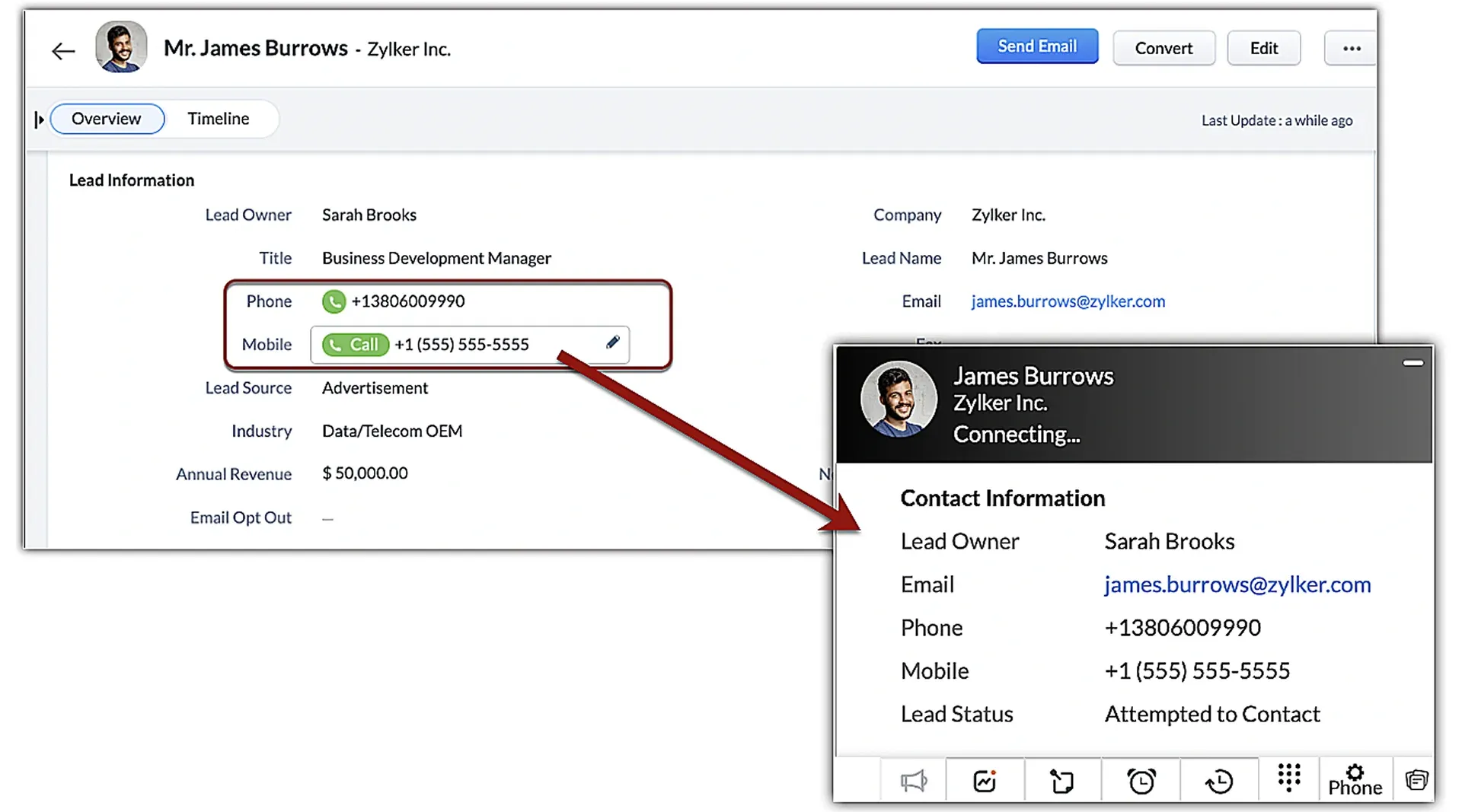The image size is (1462, 812).
Task: Click the green Call button for mobile
Action: pos(356,345)
